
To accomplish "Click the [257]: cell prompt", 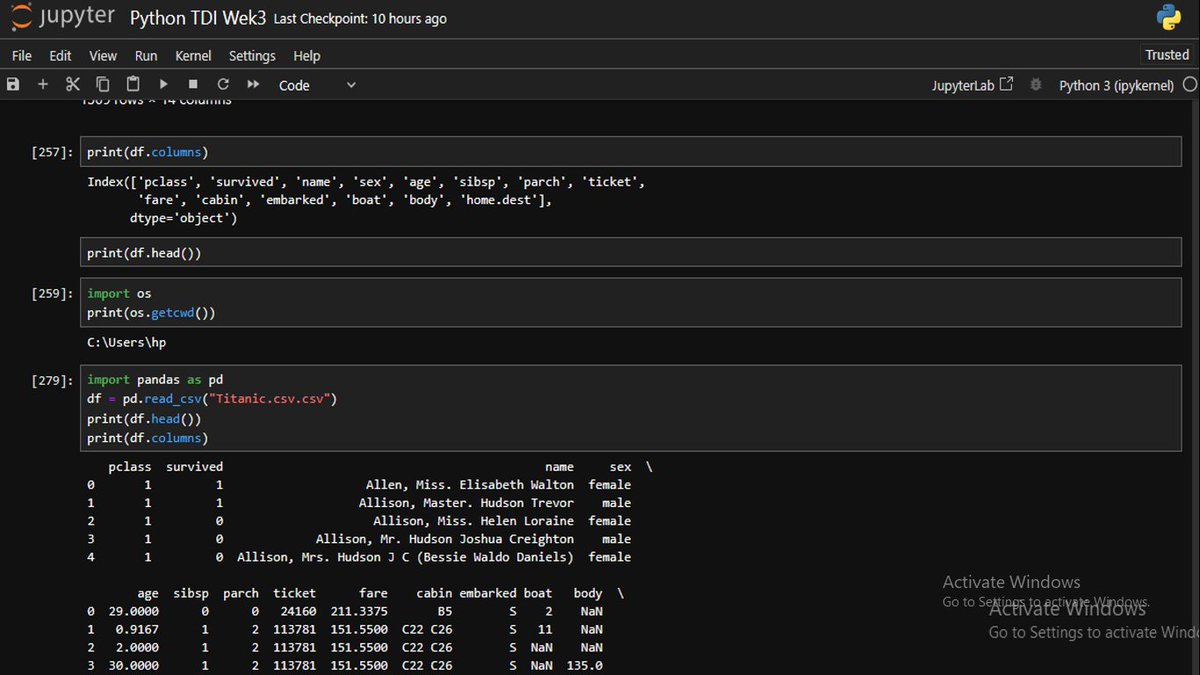I will (x=53, y=152).
